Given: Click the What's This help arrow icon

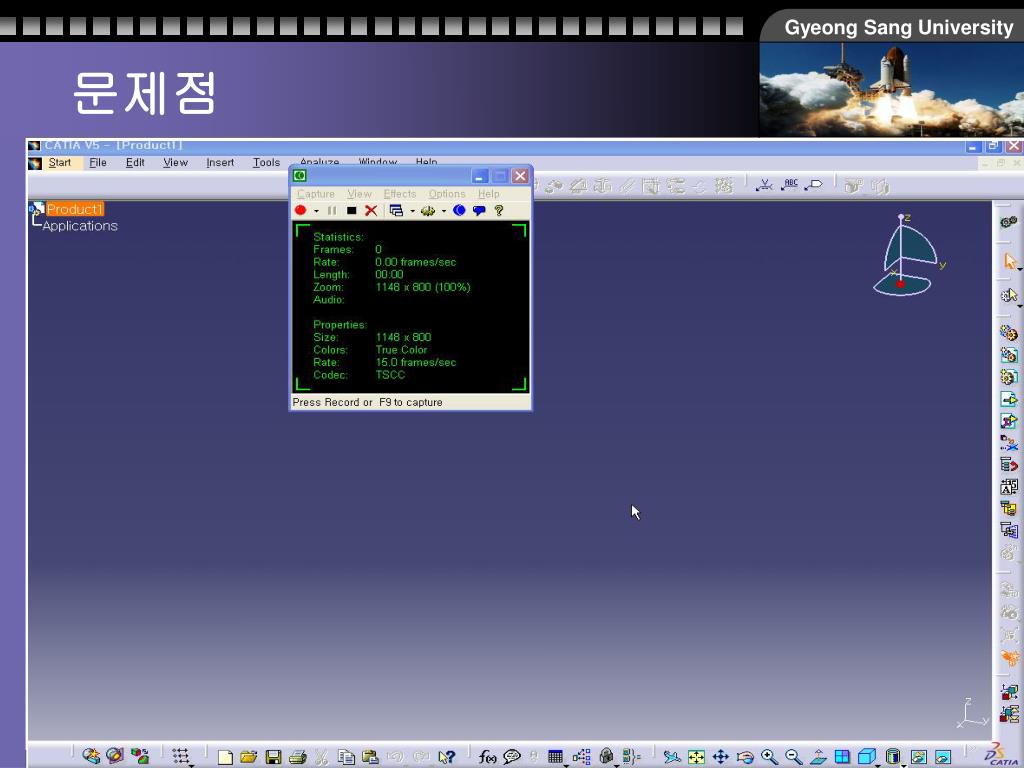Looking at the screenshot, I should (x=446, y=756).
